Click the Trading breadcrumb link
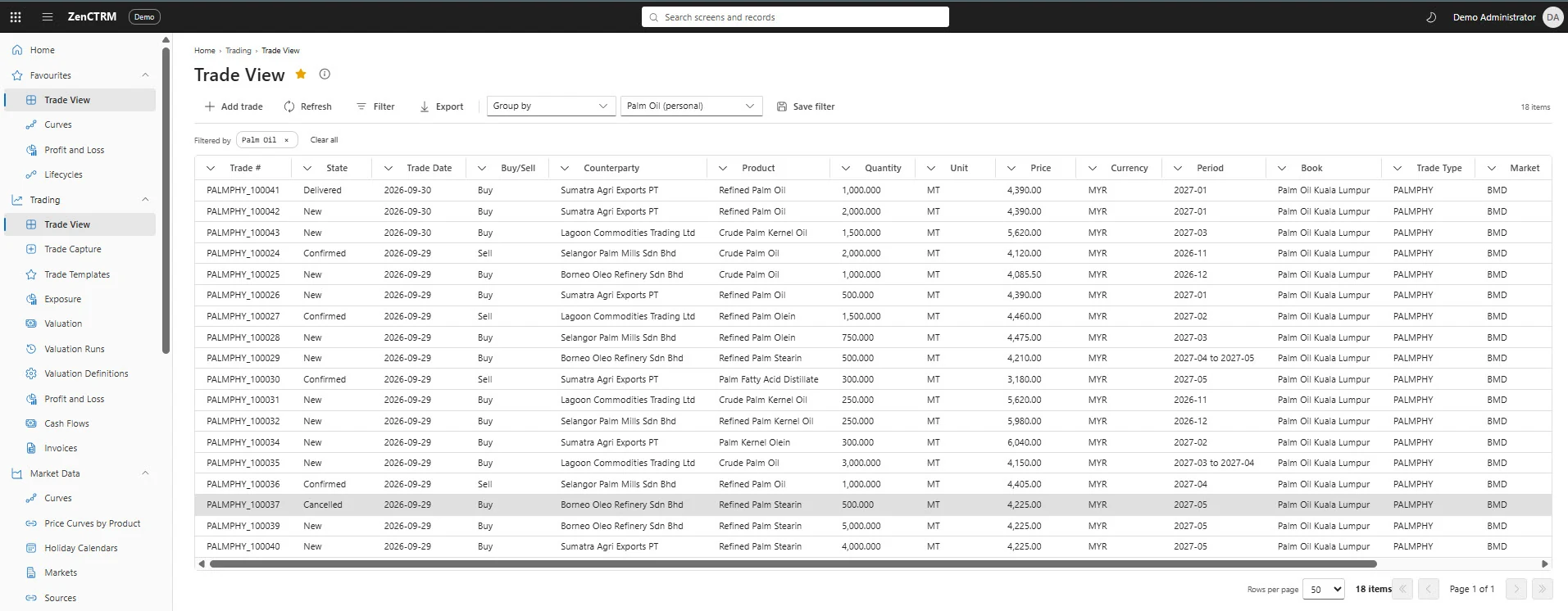The height and width of the screenshot is (611, 1568). pos(239,51)
